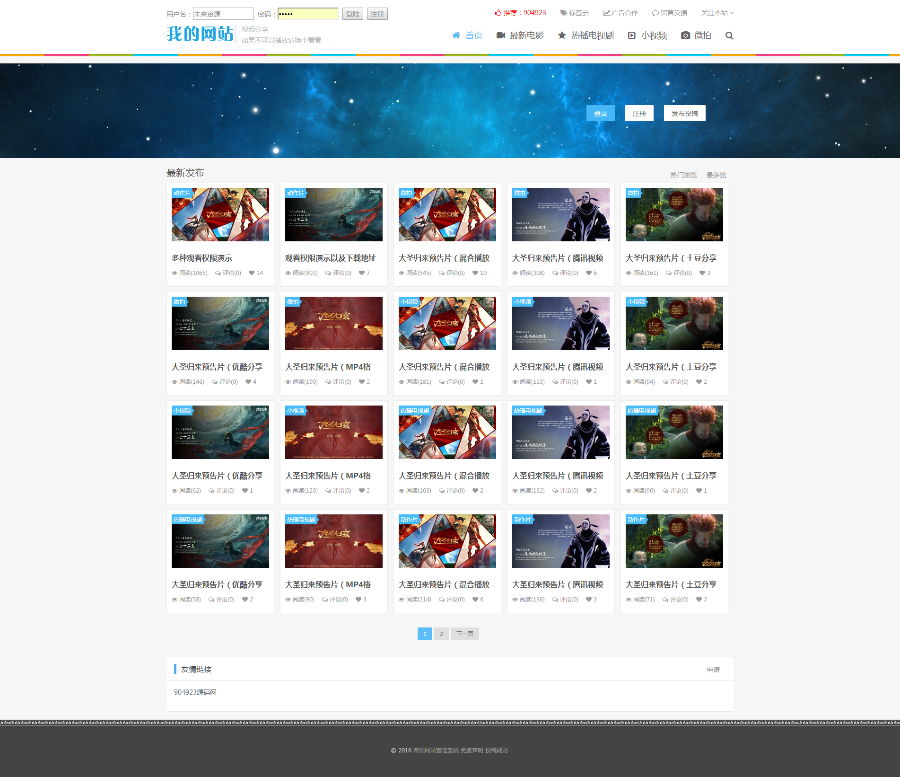Click heart icon on 微拍-tagged 优酷分享 card
Viewport: 900px width, 777px height.
tap(248, 382)
